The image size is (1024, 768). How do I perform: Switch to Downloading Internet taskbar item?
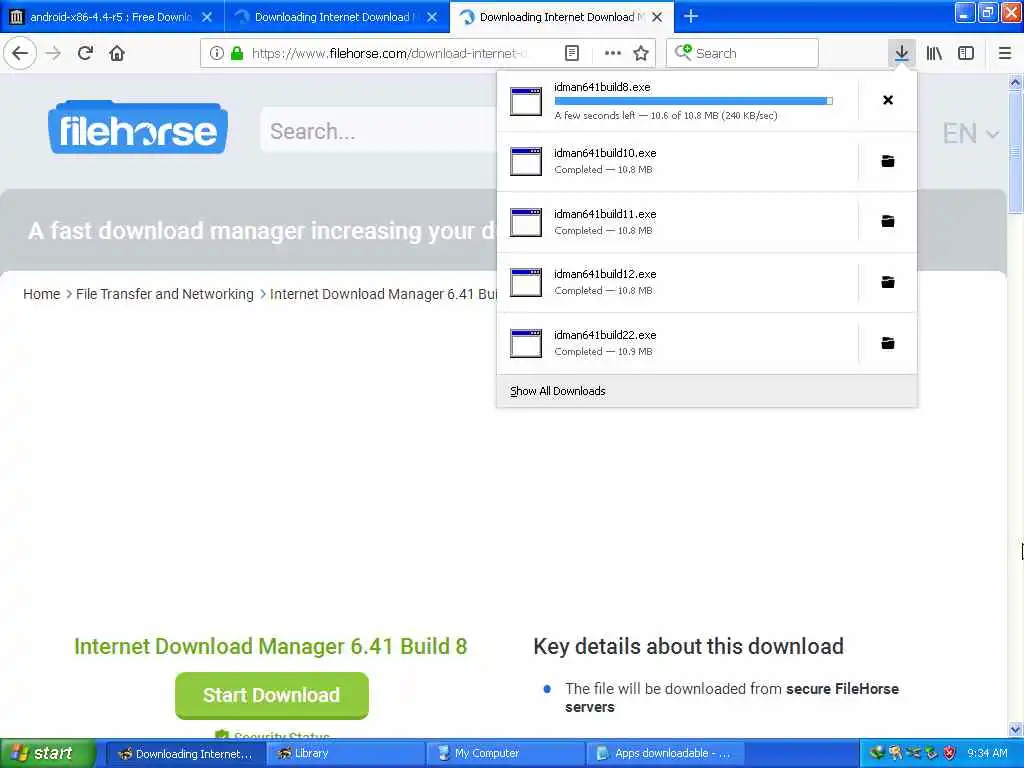tap(185, 754)
